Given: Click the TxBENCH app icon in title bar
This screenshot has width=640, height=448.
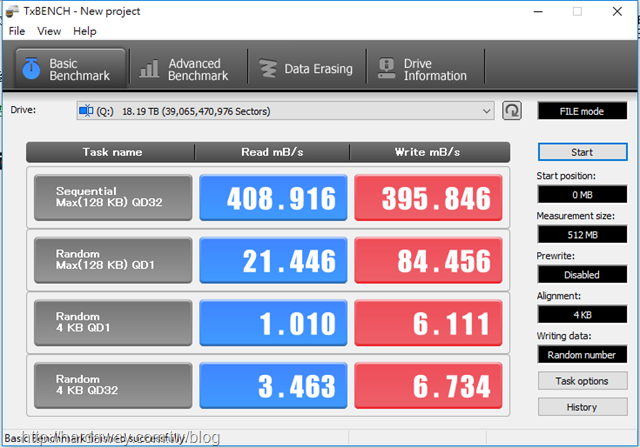Looking at the screenshot, I should coord(12,11).
